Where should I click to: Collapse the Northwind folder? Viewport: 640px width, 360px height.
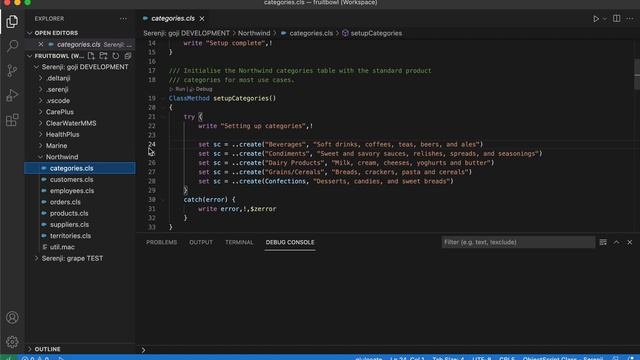pyautogui.click(x=40, y=157)
